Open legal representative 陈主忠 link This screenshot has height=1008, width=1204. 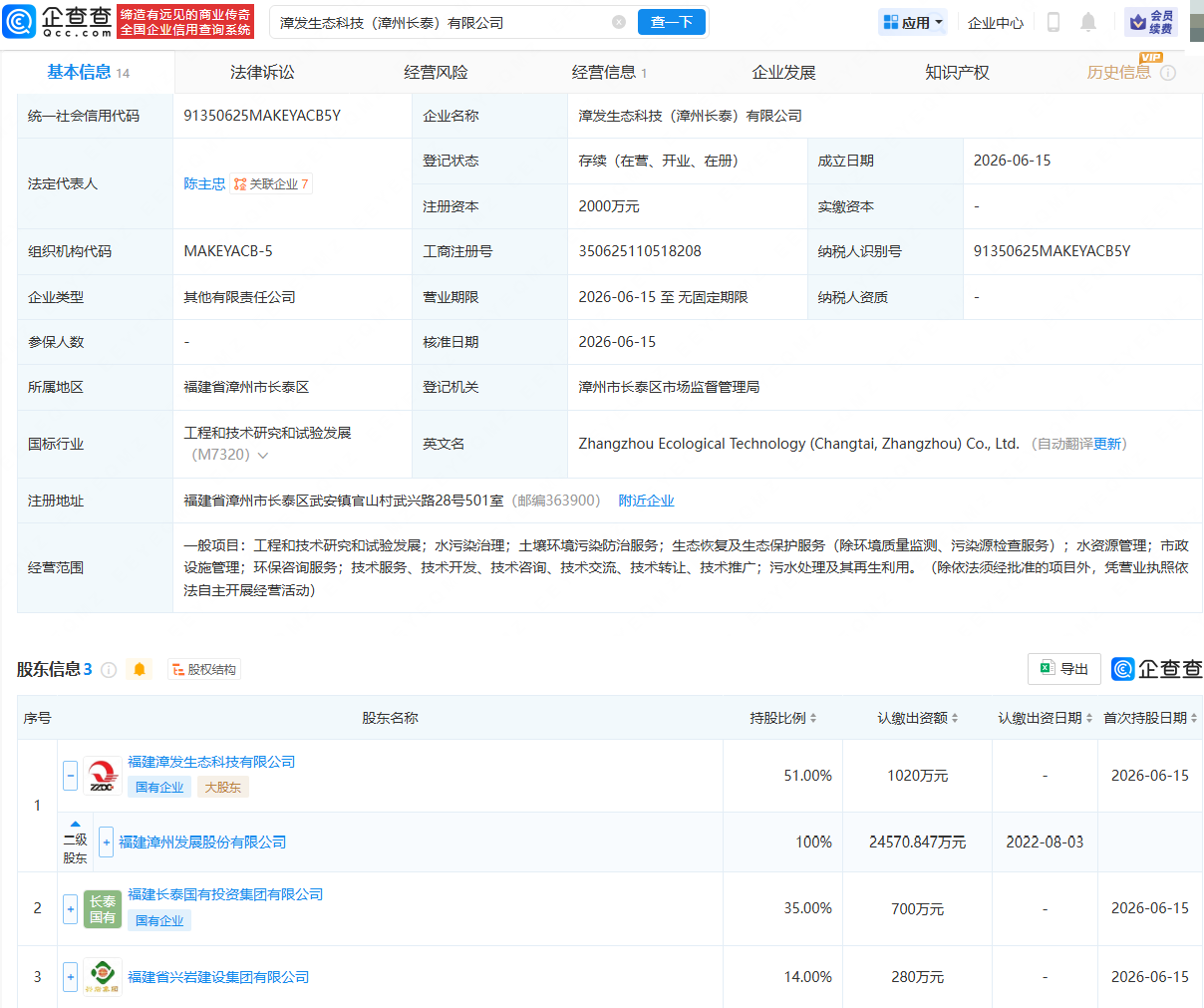(x=204, y=183)
